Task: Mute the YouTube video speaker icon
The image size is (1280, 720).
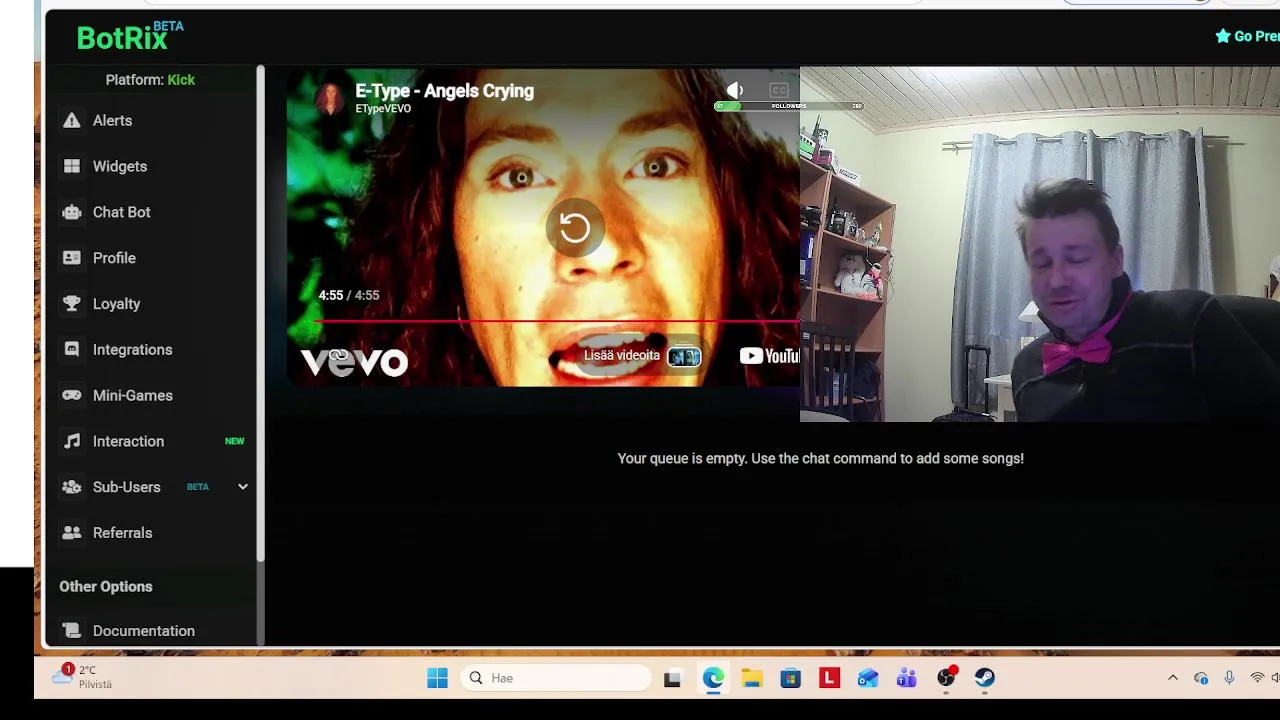Action: (x=735, y=91)
